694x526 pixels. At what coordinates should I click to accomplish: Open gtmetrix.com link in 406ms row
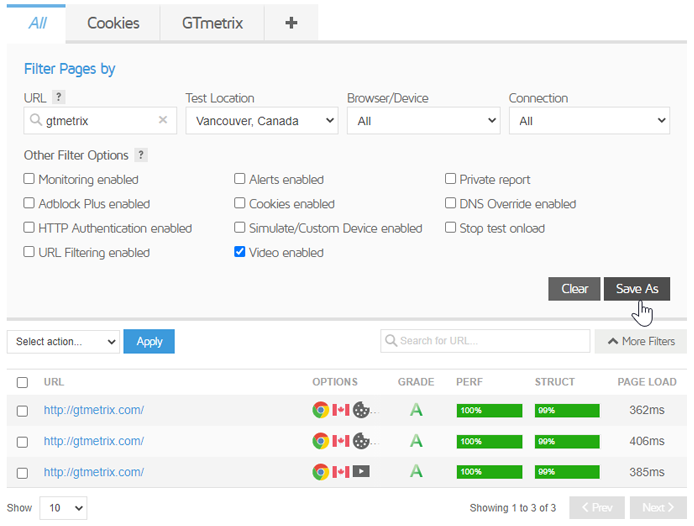point(94,441)
